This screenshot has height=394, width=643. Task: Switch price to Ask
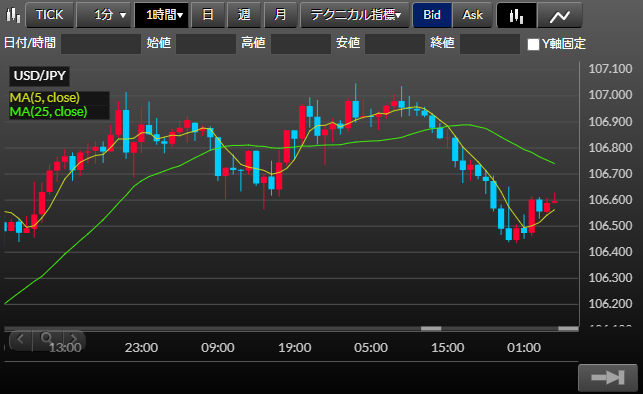[x=472, y=15]
